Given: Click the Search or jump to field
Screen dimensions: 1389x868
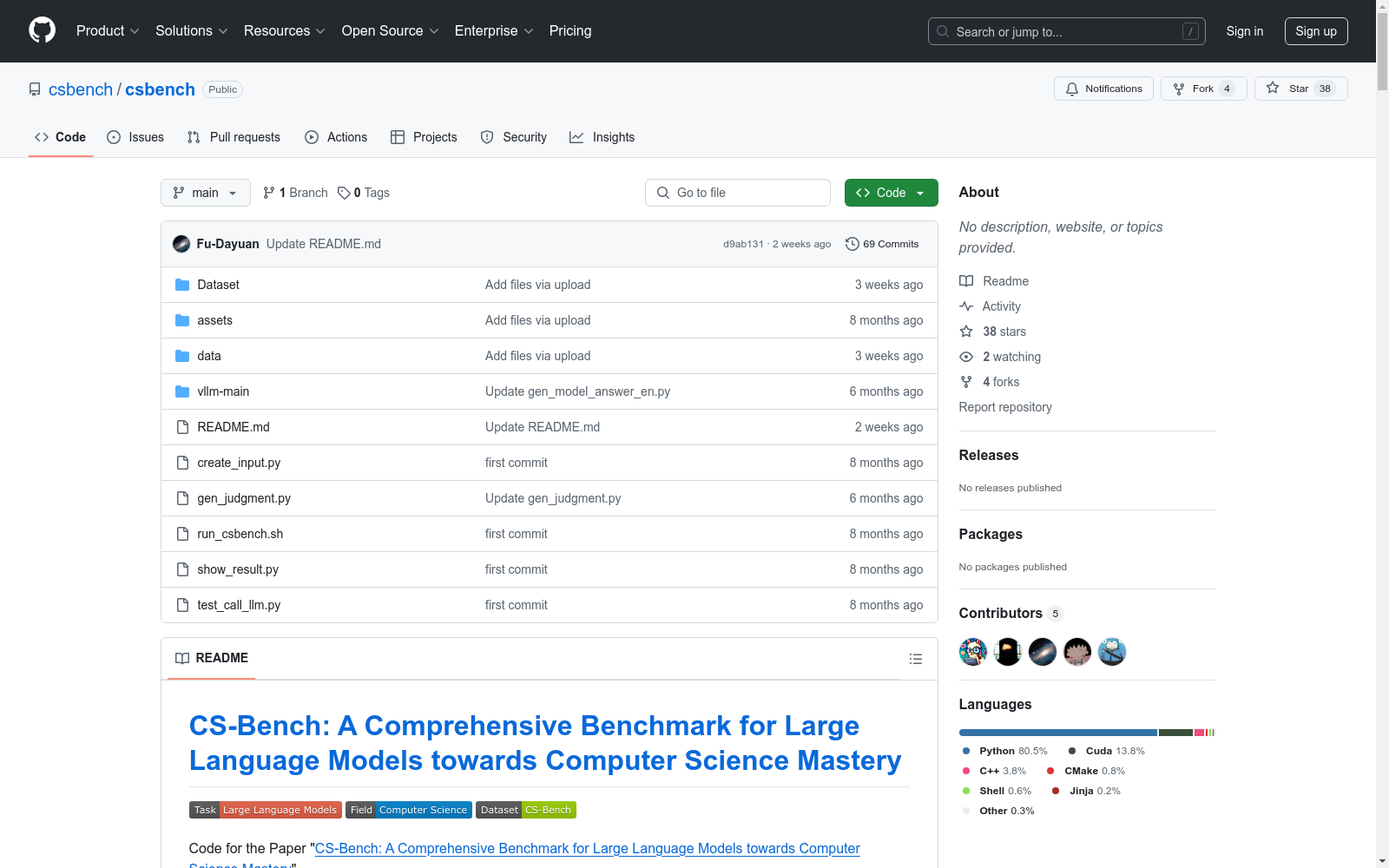Looking at the screenshot, I should [1067, 31].
